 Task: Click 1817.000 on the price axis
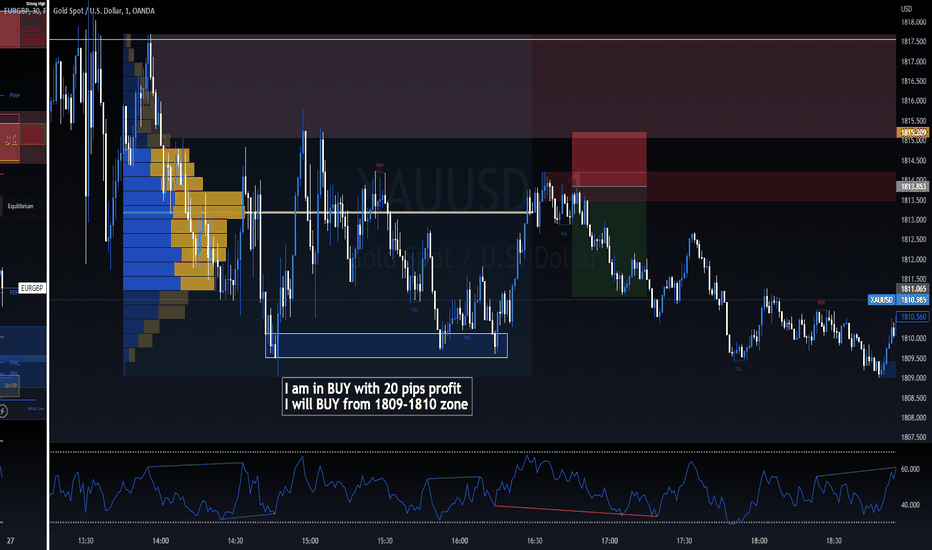pyautogui.click(x=914, y=61)
